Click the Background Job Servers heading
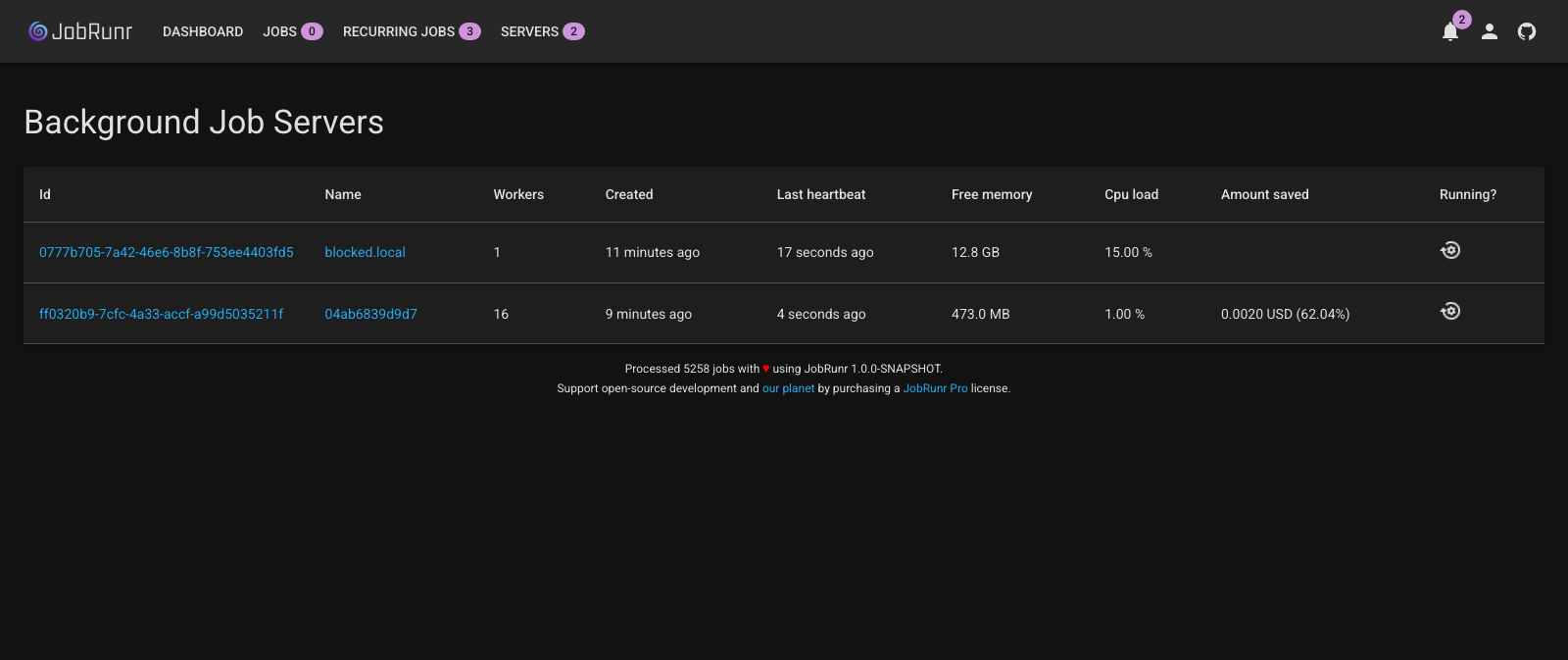 [204, 122]
